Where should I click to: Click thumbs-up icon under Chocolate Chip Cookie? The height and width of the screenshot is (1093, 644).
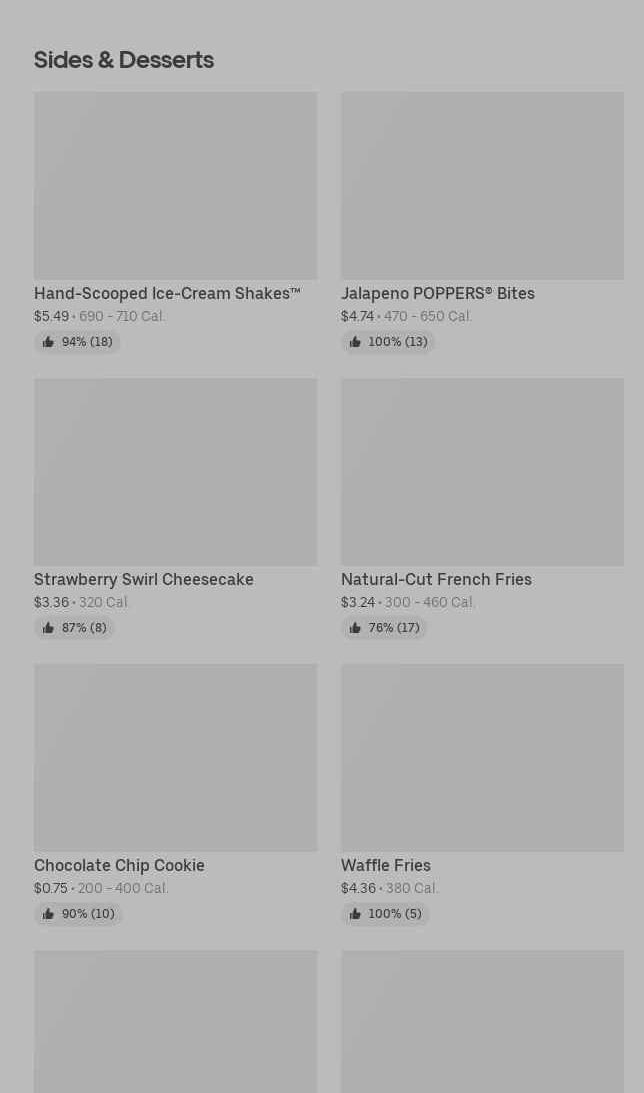tap(48, 914)
